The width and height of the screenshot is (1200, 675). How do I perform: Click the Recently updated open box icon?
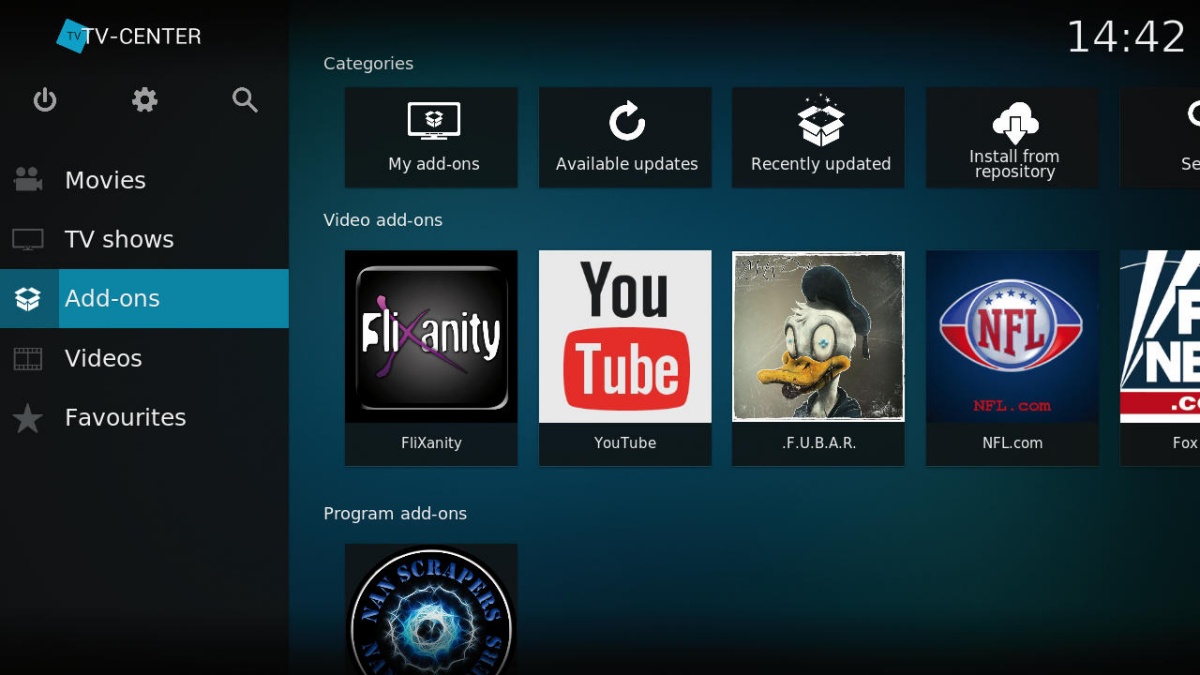tap(821, 120)
